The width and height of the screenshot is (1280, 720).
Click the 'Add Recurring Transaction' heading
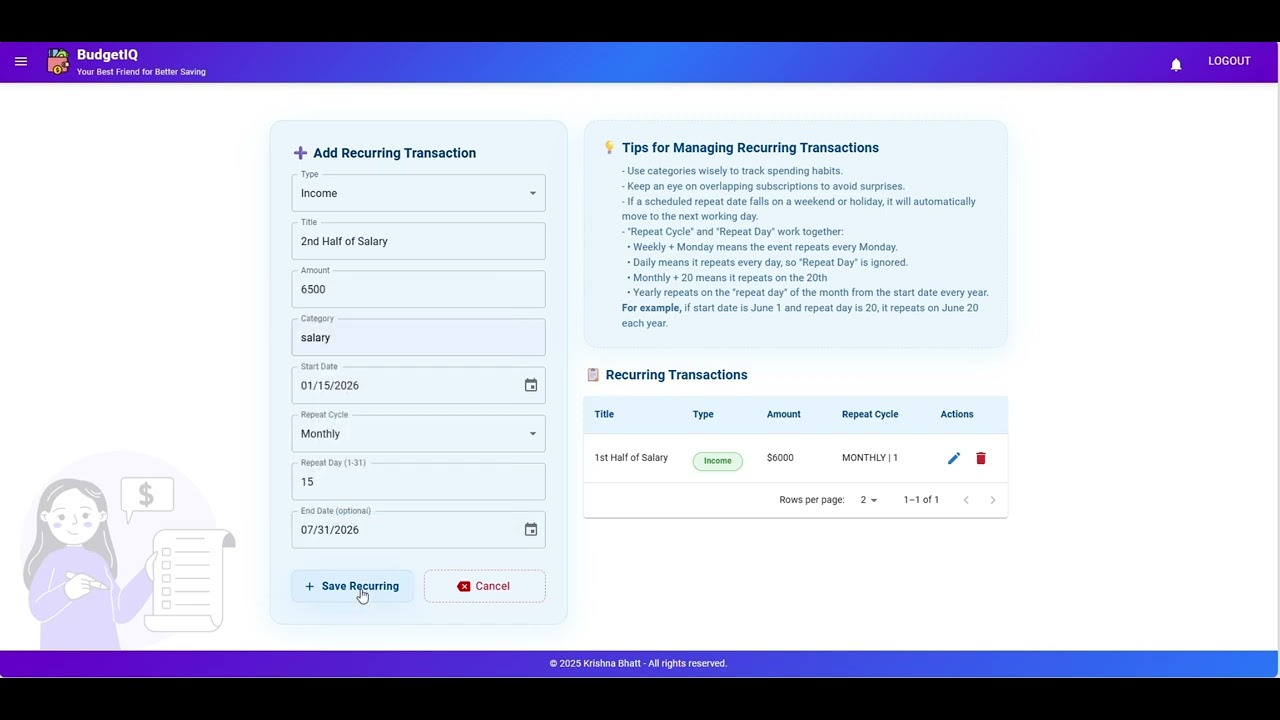pyautogui.click(x=394, y=153)
